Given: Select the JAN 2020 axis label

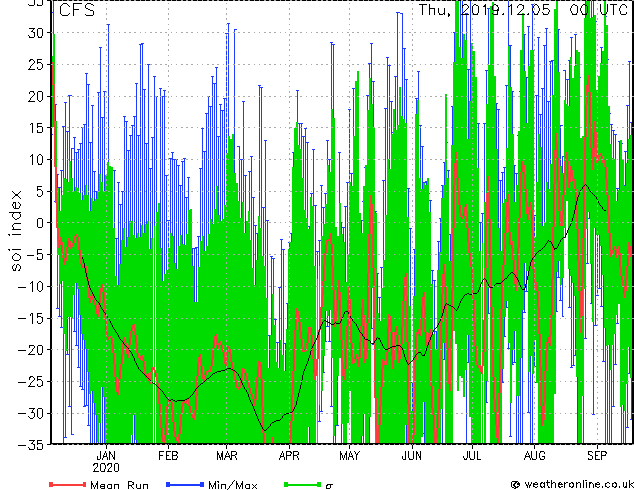Looking at the screenshot, I should coord(106,462).
